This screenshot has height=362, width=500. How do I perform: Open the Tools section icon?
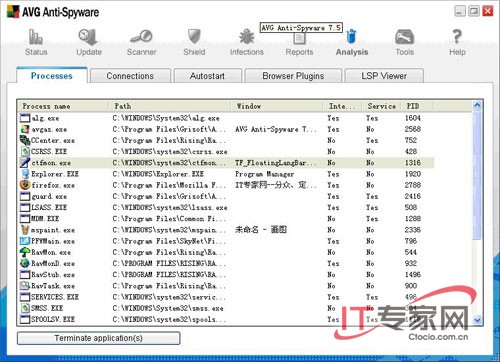click(x=404, y=37)
